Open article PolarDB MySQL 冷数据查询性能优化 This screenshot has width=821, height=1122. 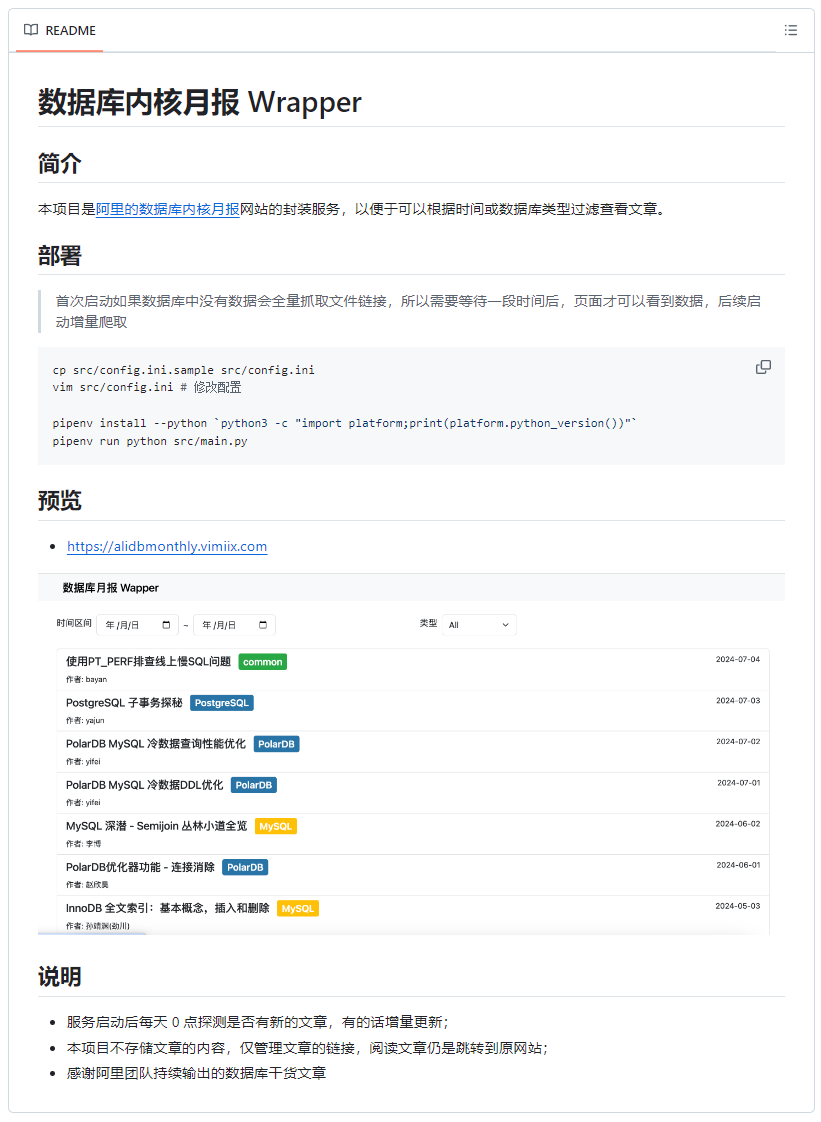(x=155, y=743)
